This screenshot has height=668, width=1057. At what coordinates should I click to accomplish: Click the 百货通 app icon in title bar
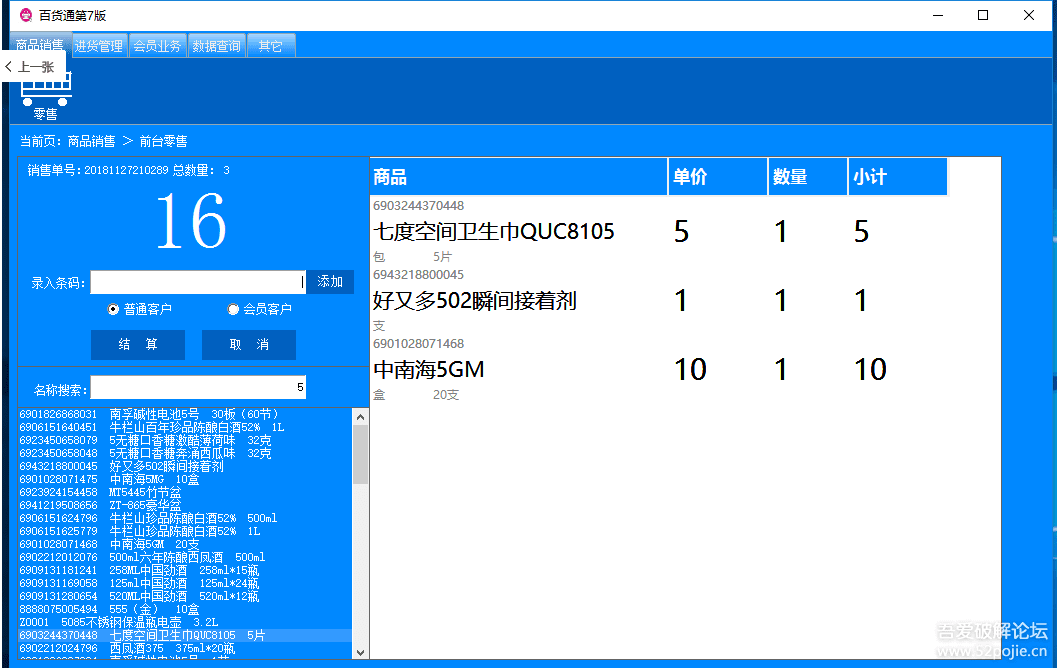tap(26, 15)
